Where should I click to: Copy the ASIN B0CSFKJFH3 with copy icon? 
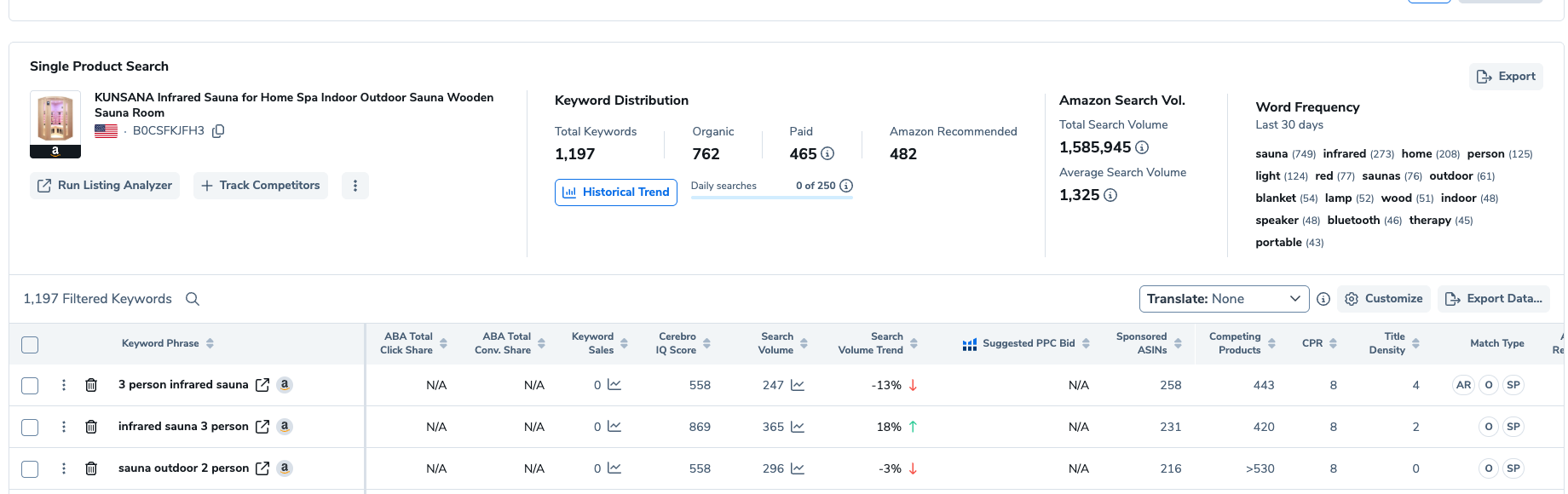(218, 131)
